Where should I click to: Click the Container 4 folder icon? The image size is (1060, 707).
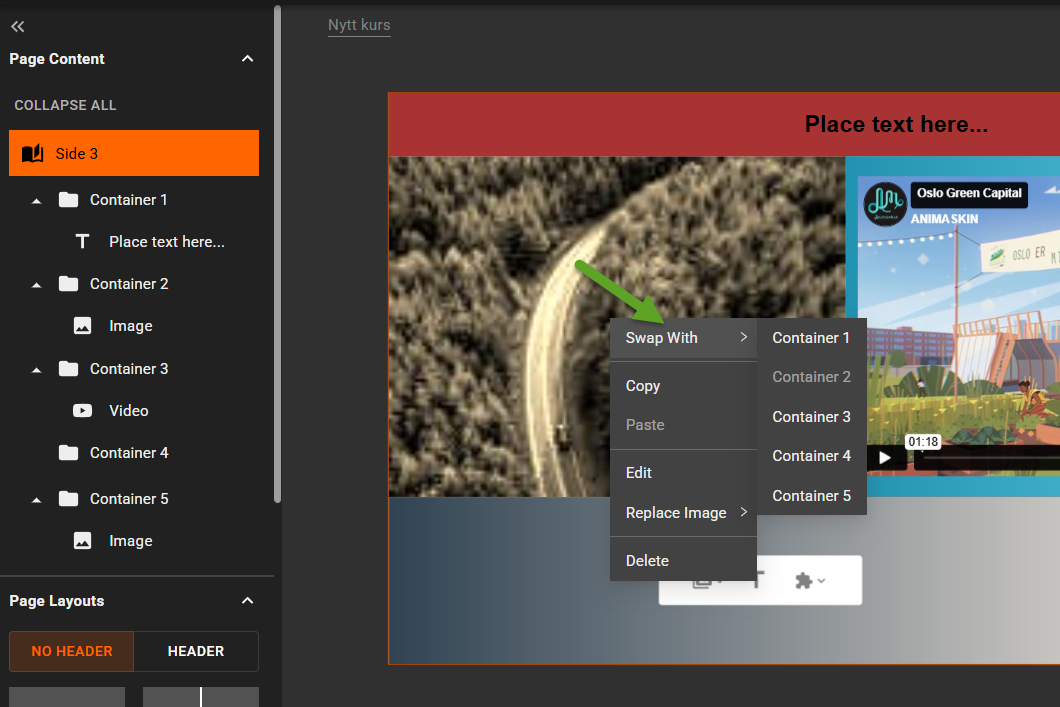68,453
